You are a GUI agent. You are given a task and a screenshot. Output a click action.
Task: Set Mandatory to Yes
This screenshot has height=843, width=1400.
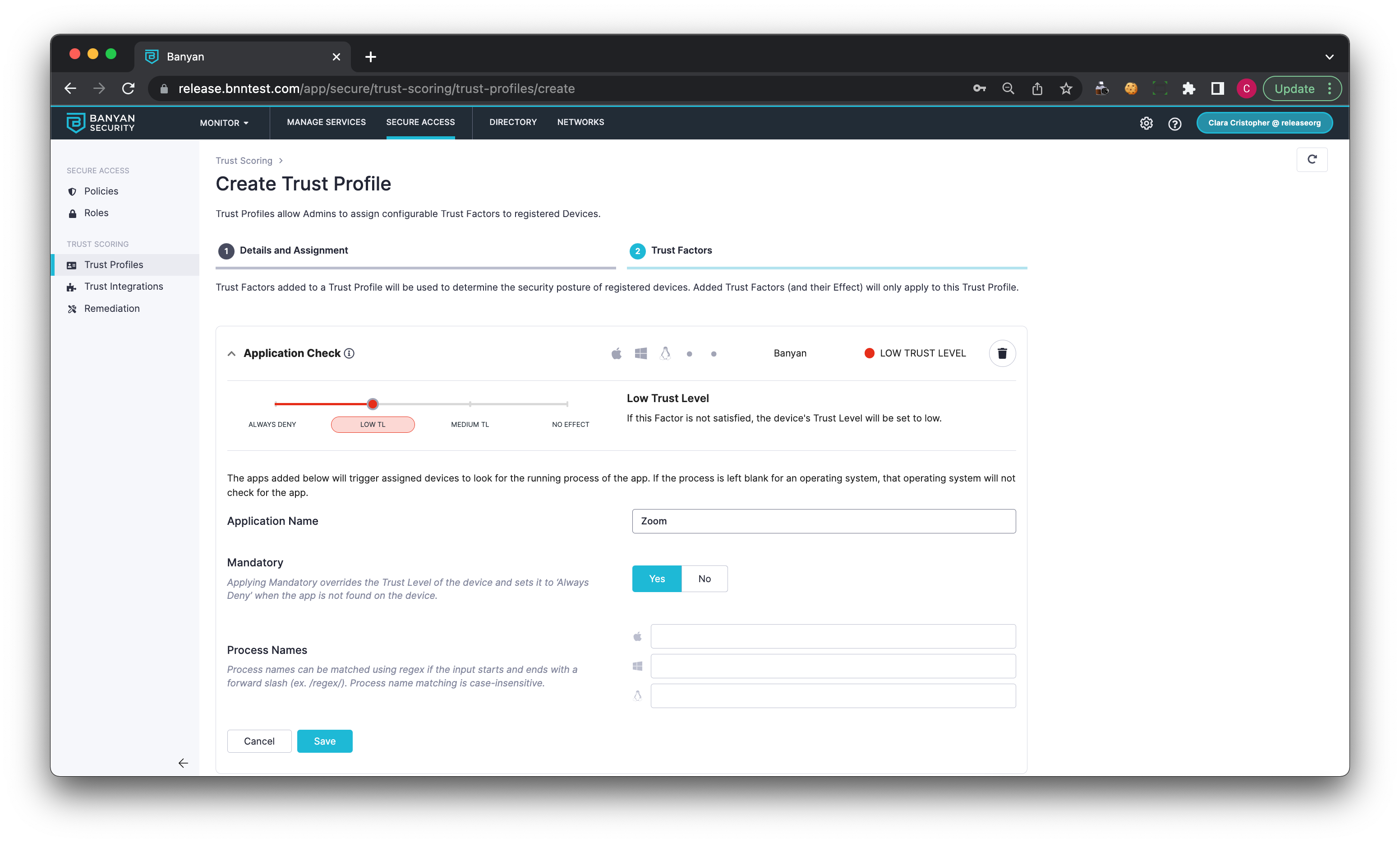coord(656,578)
